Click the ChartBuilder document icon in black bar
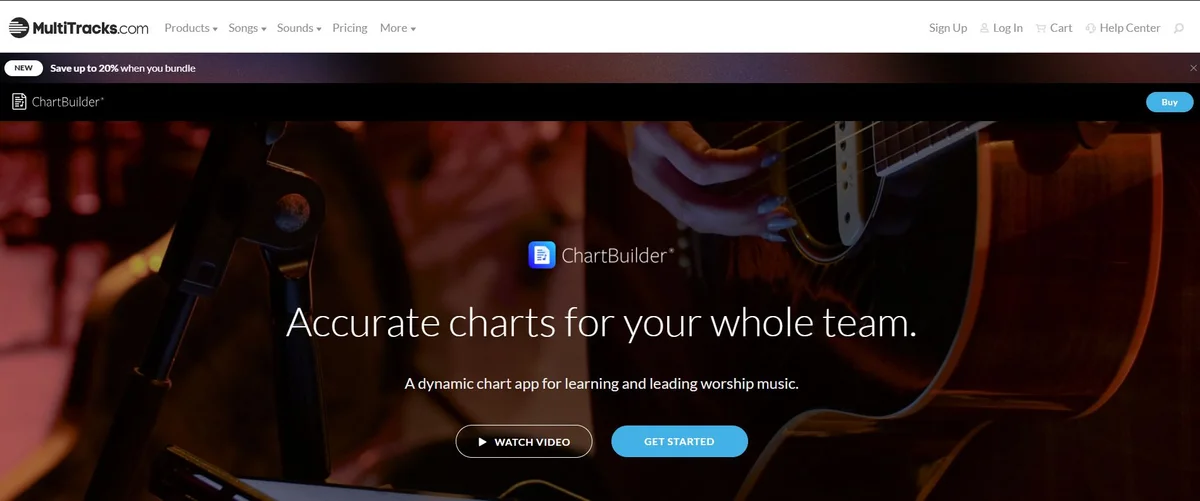 point(19,101)
